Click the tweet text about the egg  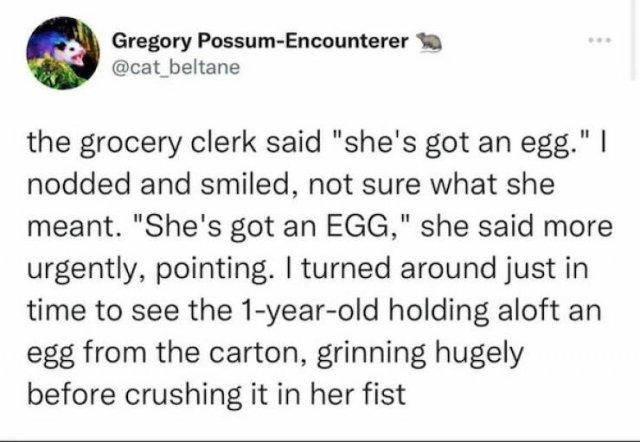pos(320,269)
